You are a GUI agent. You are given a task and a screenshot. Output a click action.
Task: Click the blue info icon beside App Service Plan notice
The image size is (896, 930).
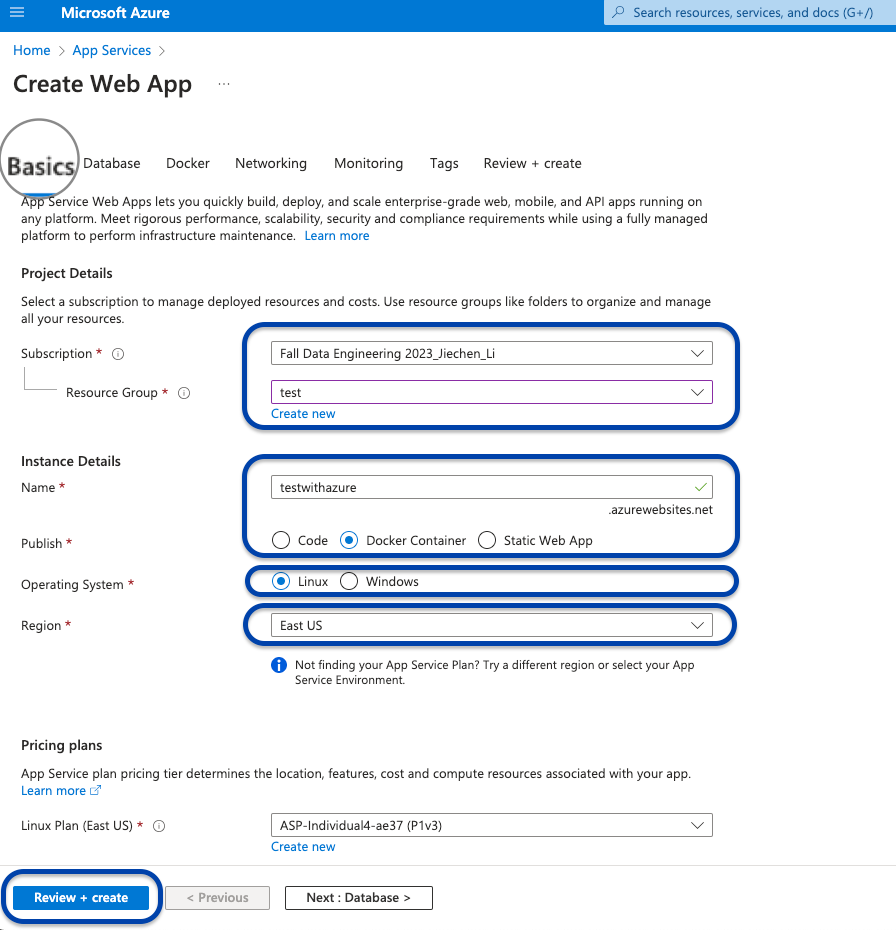pos(279,665)
